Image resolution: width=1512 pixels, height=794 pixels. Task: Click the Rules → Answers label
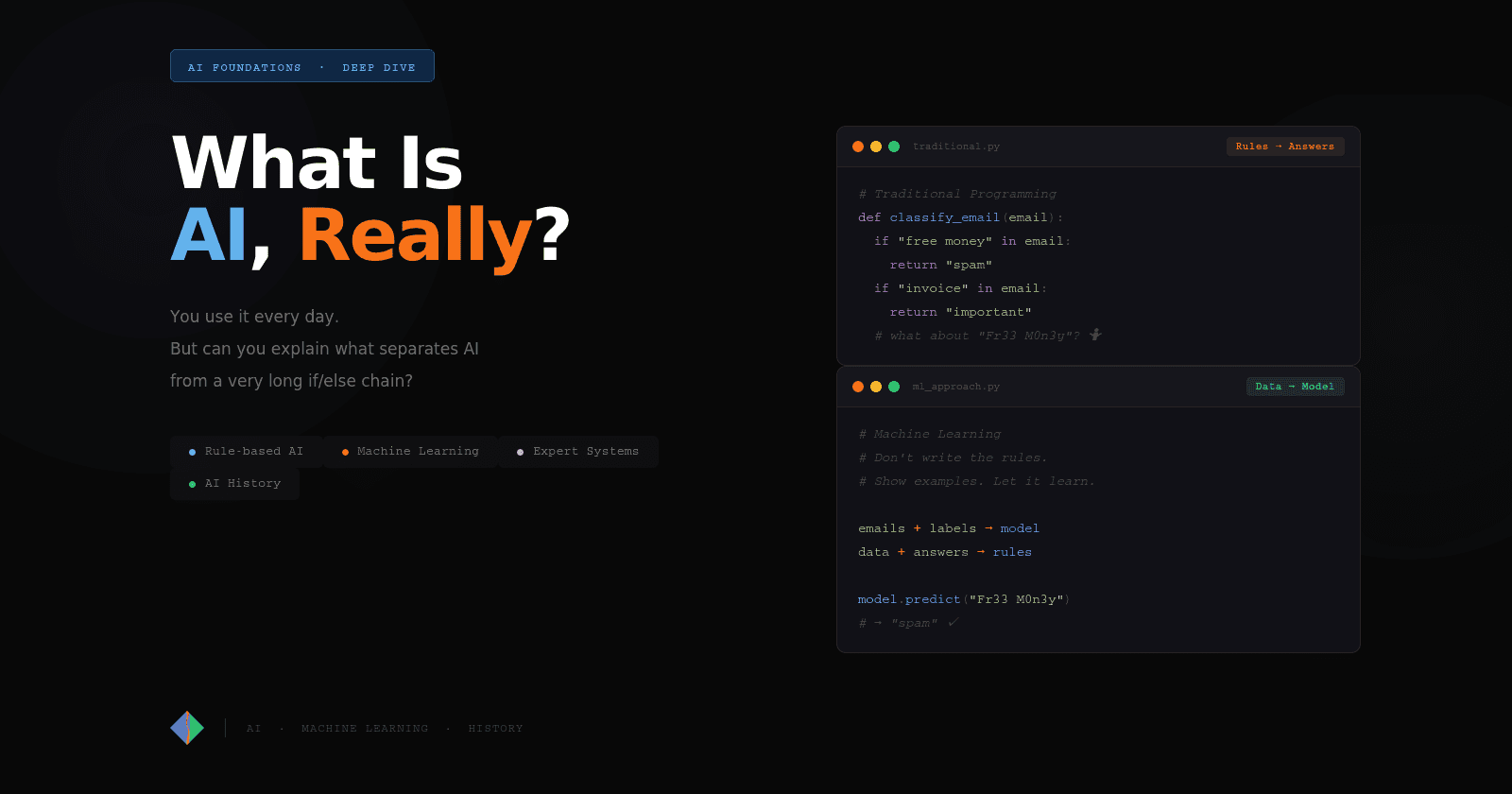tap(1285, 147)
